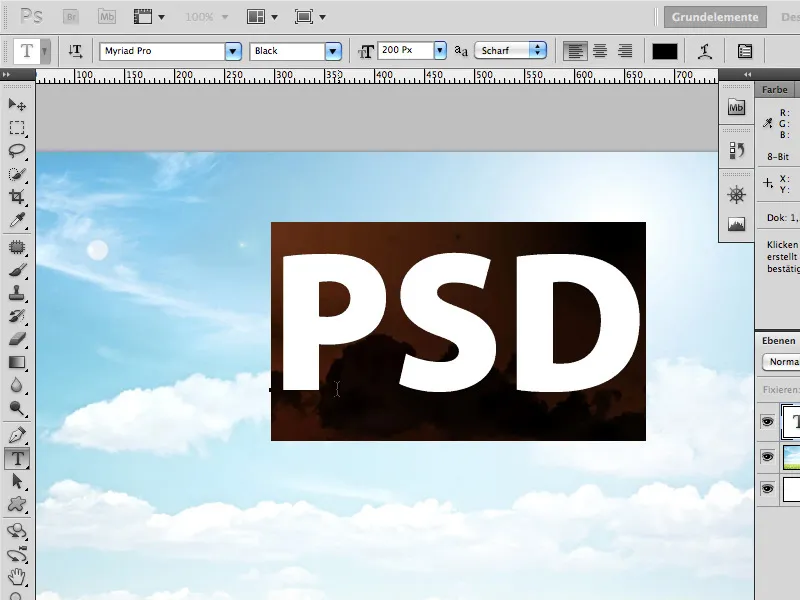Select the Horizontal Type tool in toolbox
This screenshot has width=800, height=600.
point(17,458)
